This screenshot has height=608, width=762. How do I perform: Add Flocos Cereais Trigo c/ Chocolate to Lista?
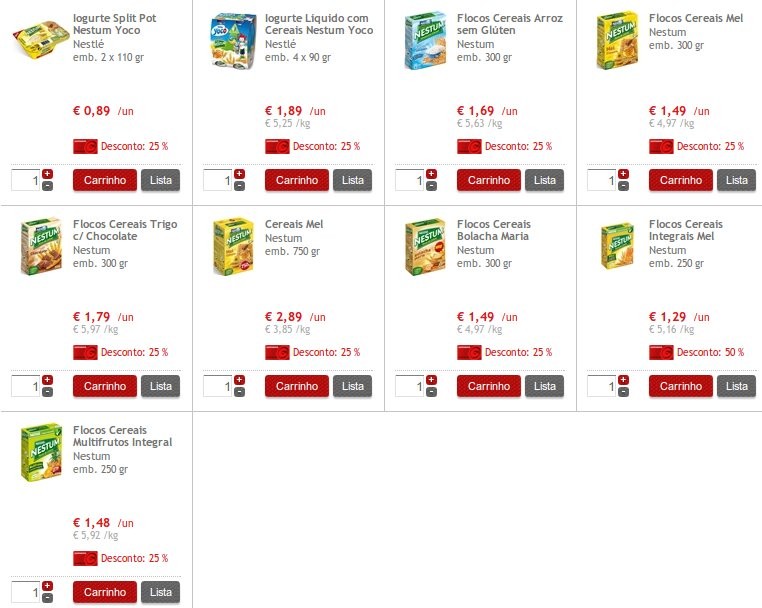pos(160,386)
